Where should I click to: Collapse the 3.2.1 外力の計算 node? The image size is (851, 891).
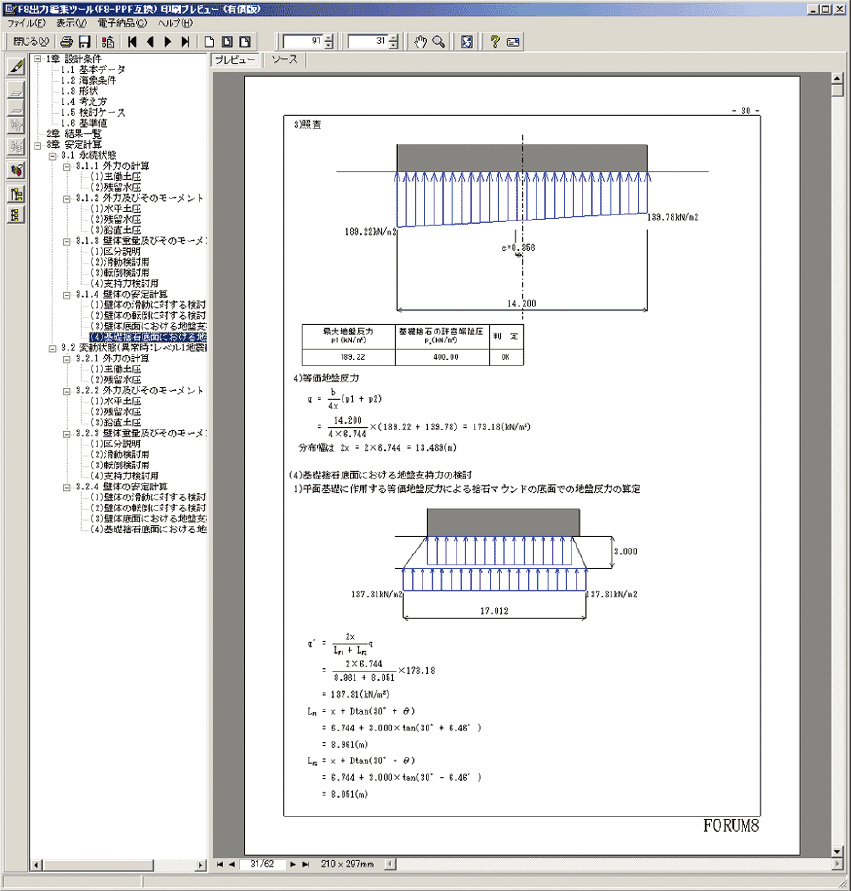coord(67,359)
